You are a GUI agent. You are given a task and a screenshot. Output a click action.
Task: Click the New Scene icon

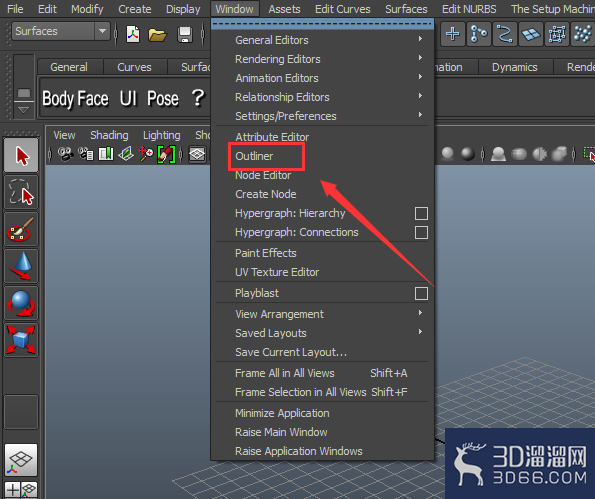point(133,34)
